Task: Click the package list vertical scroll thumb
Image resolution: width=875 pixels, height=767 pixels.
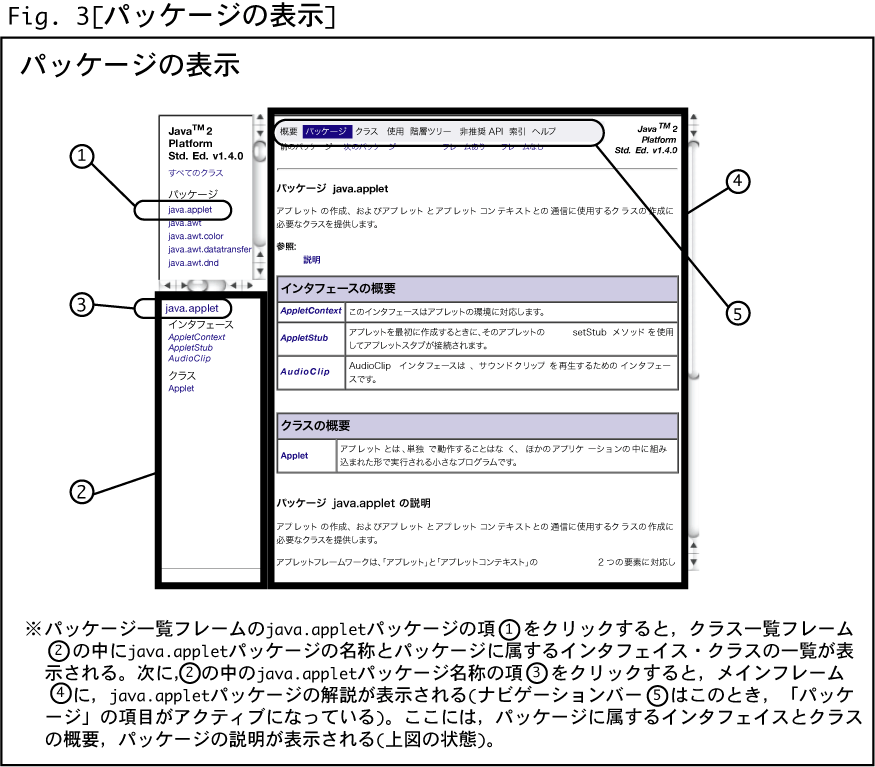Action: 259,152
